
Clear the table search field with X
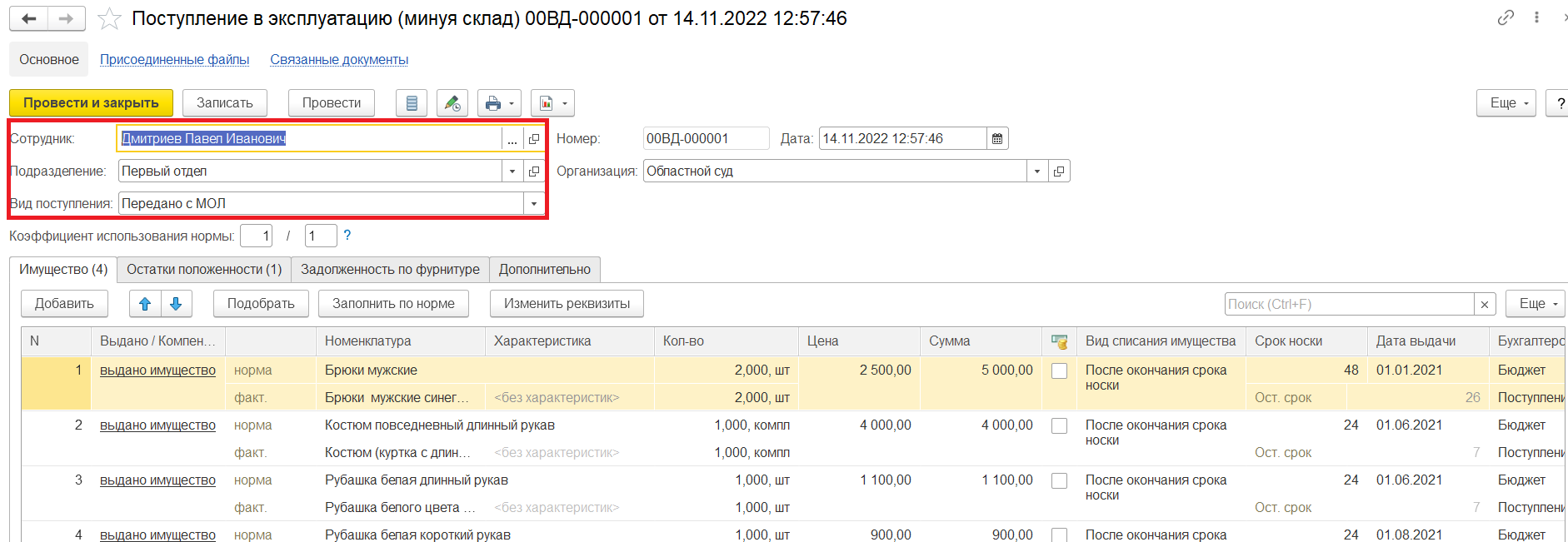point(1485,305)
